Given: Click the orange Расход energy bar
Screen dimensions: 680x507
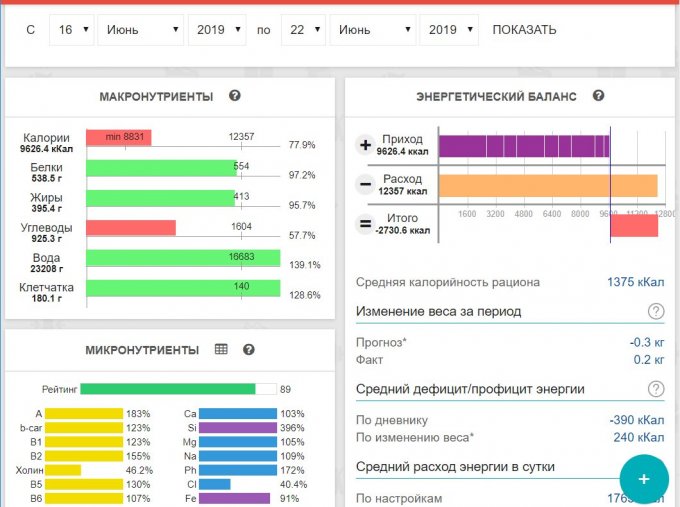Looking at the screenshot, I should (x=547, y=185).
